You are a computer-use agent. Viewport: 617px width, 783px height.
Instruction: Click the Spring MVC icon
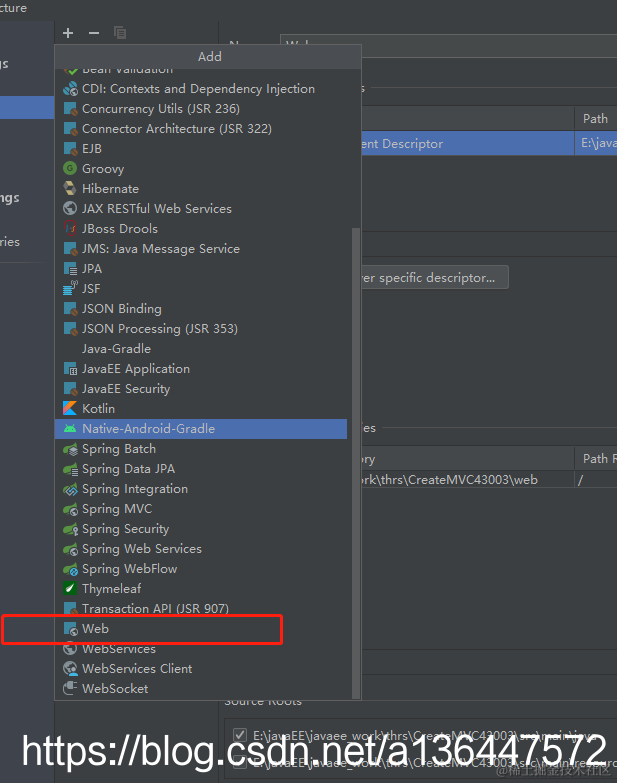coord(70,509)
